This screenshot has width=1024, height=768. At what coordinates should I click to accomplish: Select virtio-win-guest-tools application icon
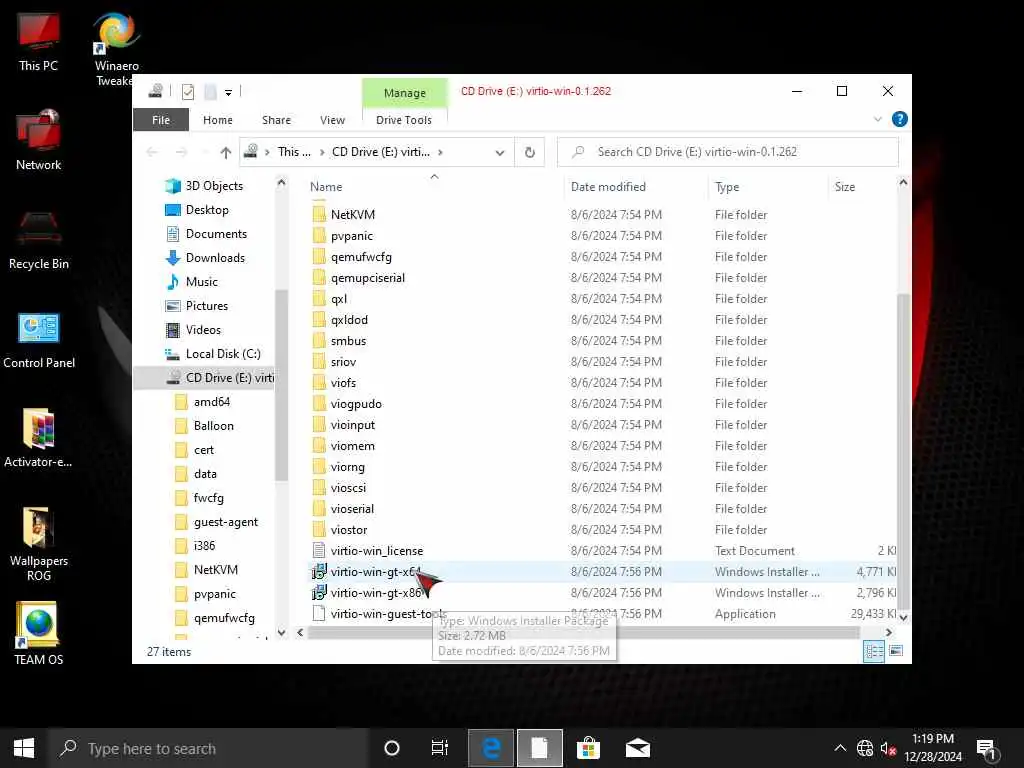click(x=319, y=613)
